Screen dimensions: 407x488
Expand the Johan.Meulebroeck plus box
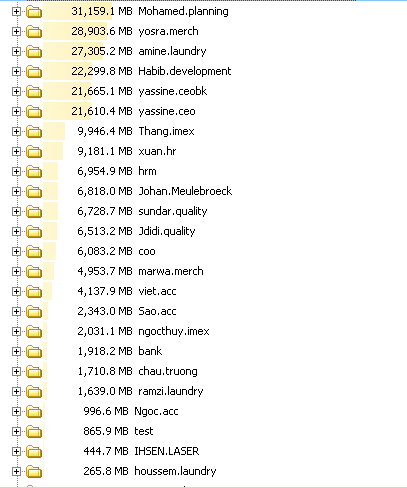click(16, 192)
